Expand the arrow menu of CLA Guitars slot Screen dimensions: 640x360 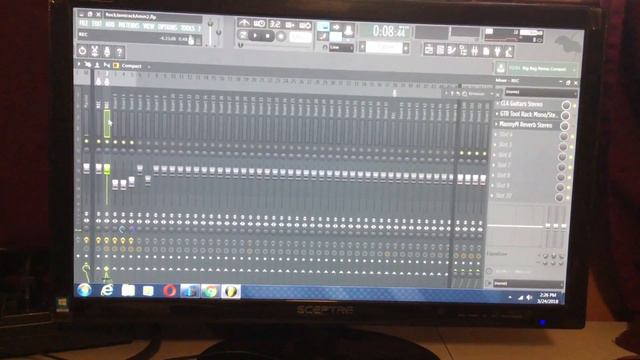tap(497, 104)
